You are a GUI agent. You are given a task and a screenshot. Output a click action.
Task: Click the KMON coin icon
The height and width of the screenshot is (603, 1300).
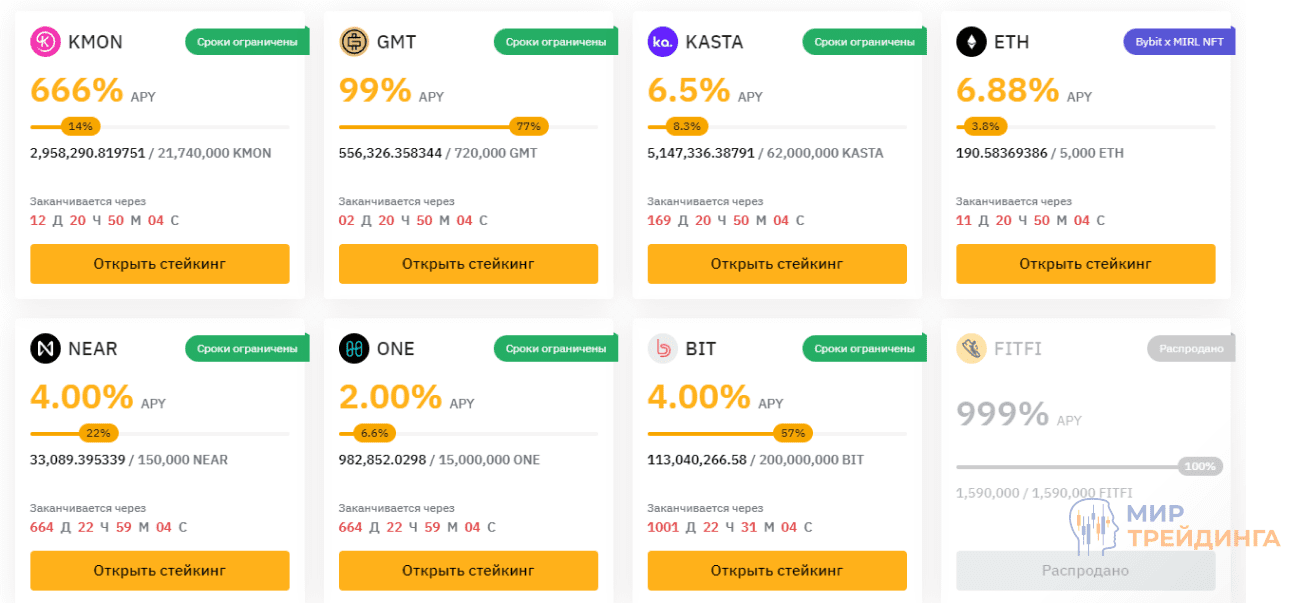[45, 42]
